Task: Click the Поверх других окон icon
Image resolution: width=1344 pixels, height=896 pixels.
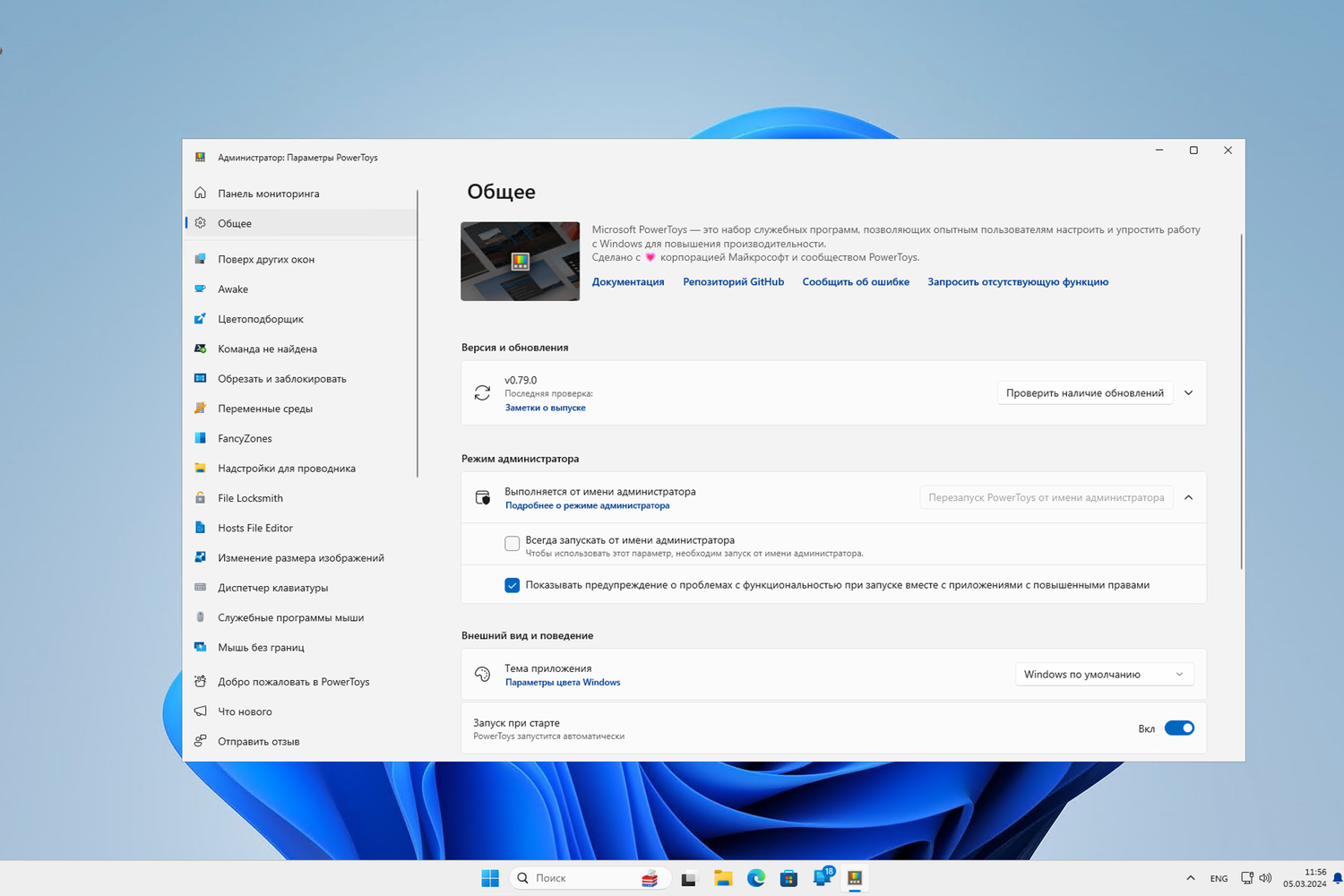Action: (200, 259)
